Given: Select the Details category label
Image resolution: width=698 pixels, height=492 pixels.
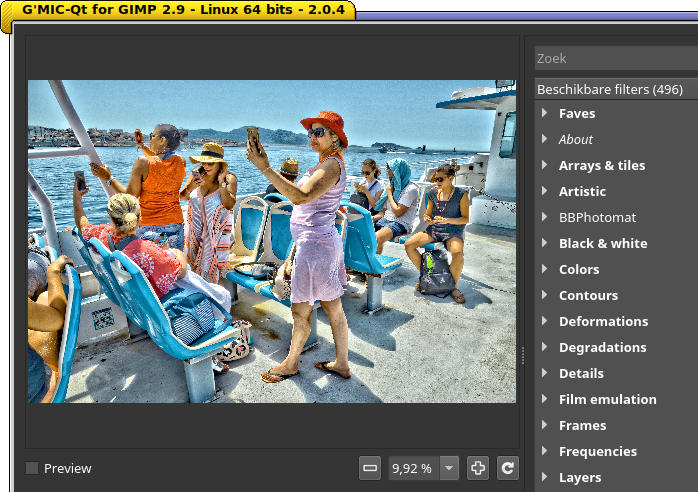Looking at the screenshot, I should 581,374.
